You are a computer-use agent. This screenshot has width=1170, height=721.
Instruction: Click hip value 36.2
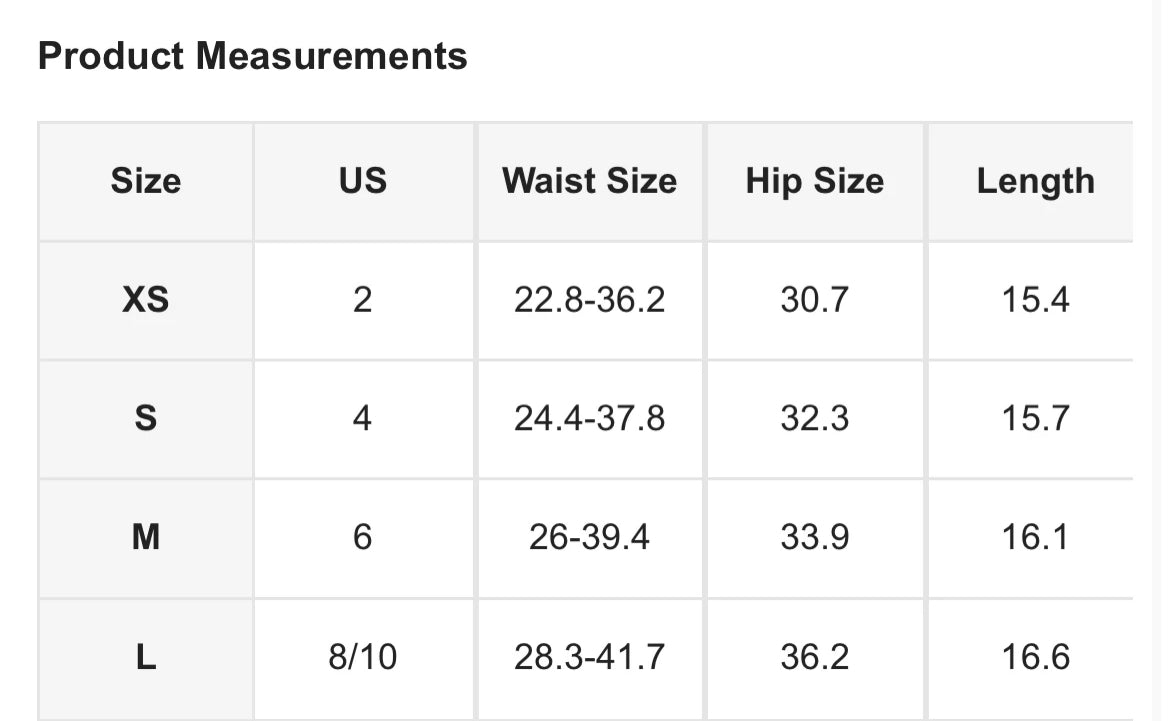[815, 658]
